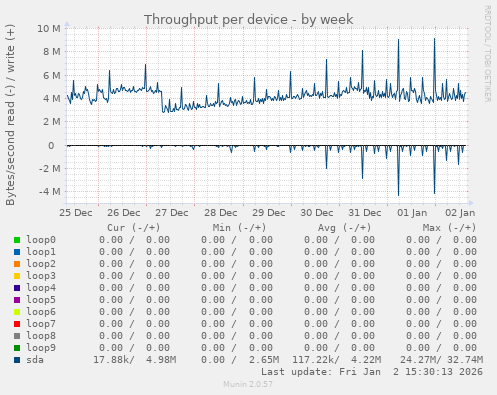Click the '-2 M' y-axis label
This screenshot has height=395, width=497.
click(50, 169)
